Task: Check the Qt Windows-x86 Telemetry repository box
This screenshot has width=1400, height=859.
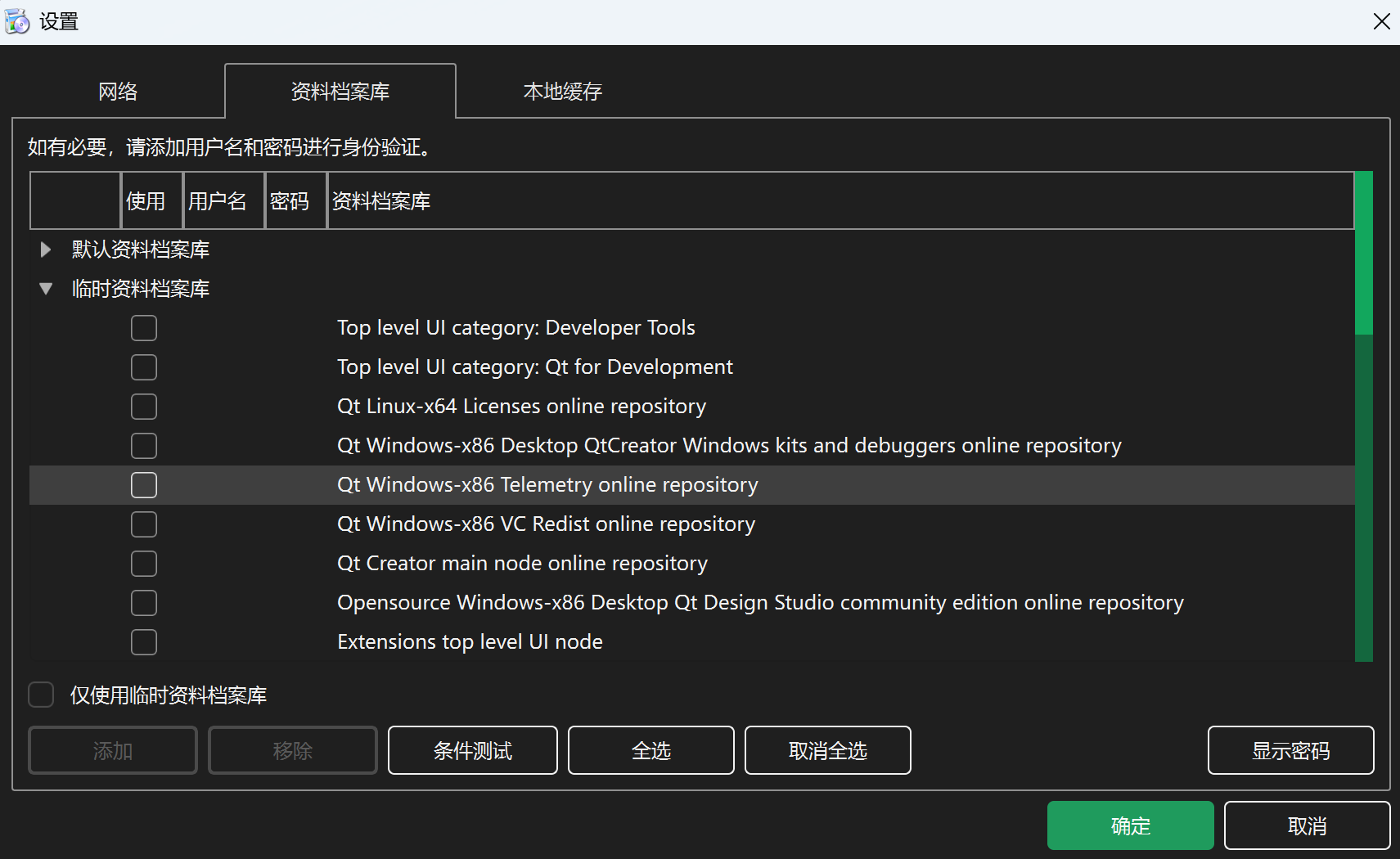Action: click(x=144, y=485)
